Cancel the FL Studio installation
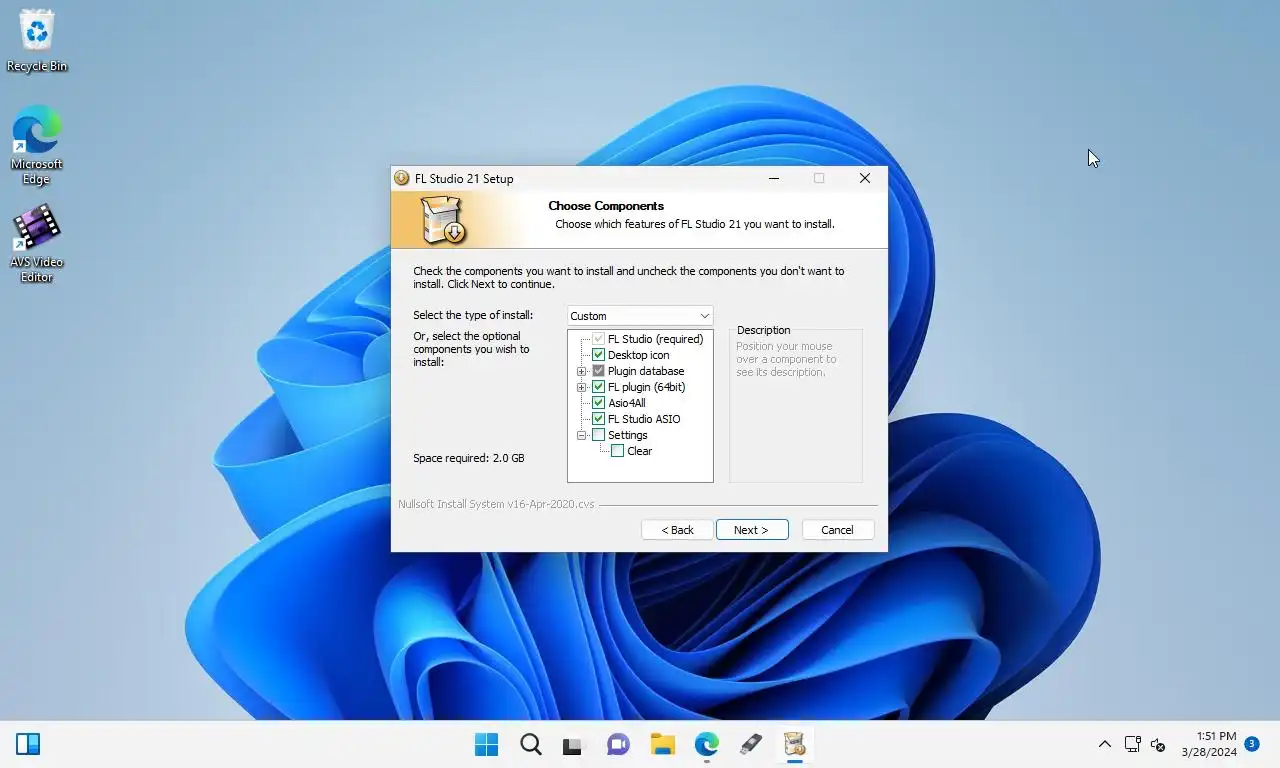Screen dimensions: 1280x768 [837, 530]
